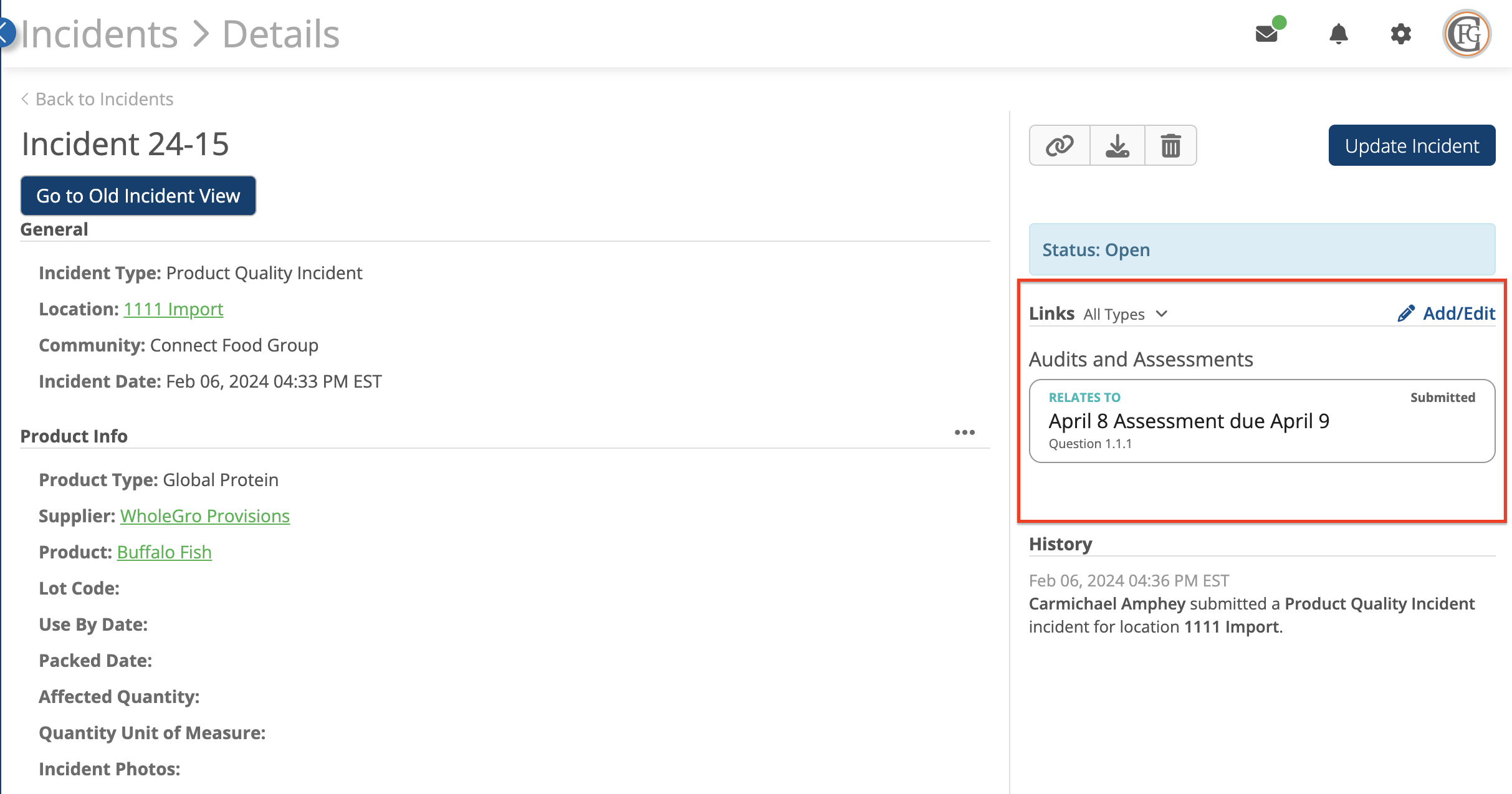Click Global Protein product type value
This screenshot has width=1512, height=794.
[x=221, y=480]
